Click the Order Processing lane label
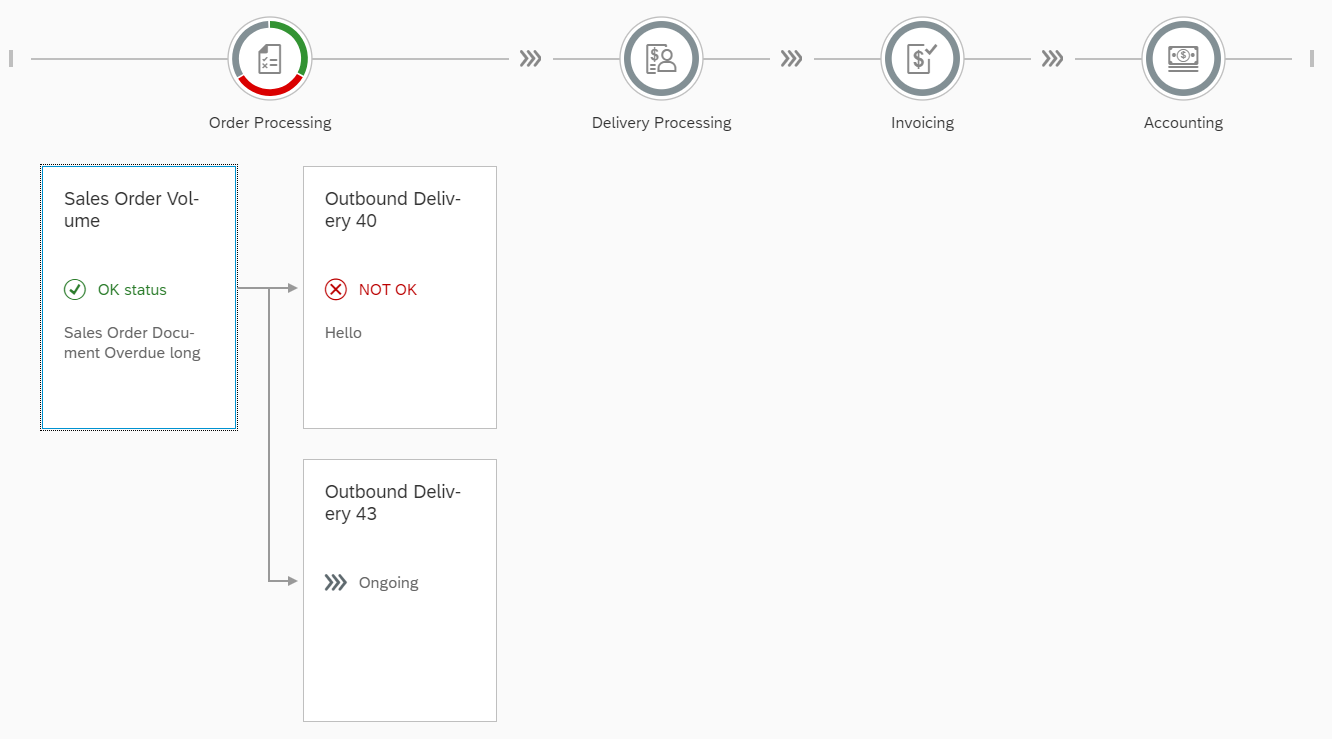Image resolution: width=1332 pixels, height=739 pixels. (x=270, y=123)
